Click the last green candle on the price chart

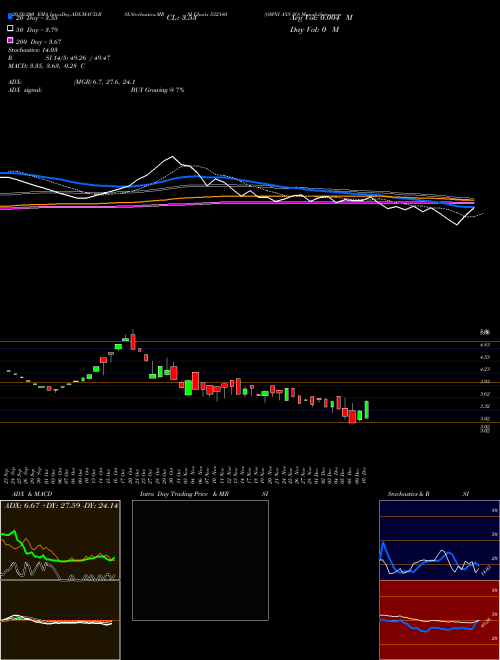click(x=367, y=410)
